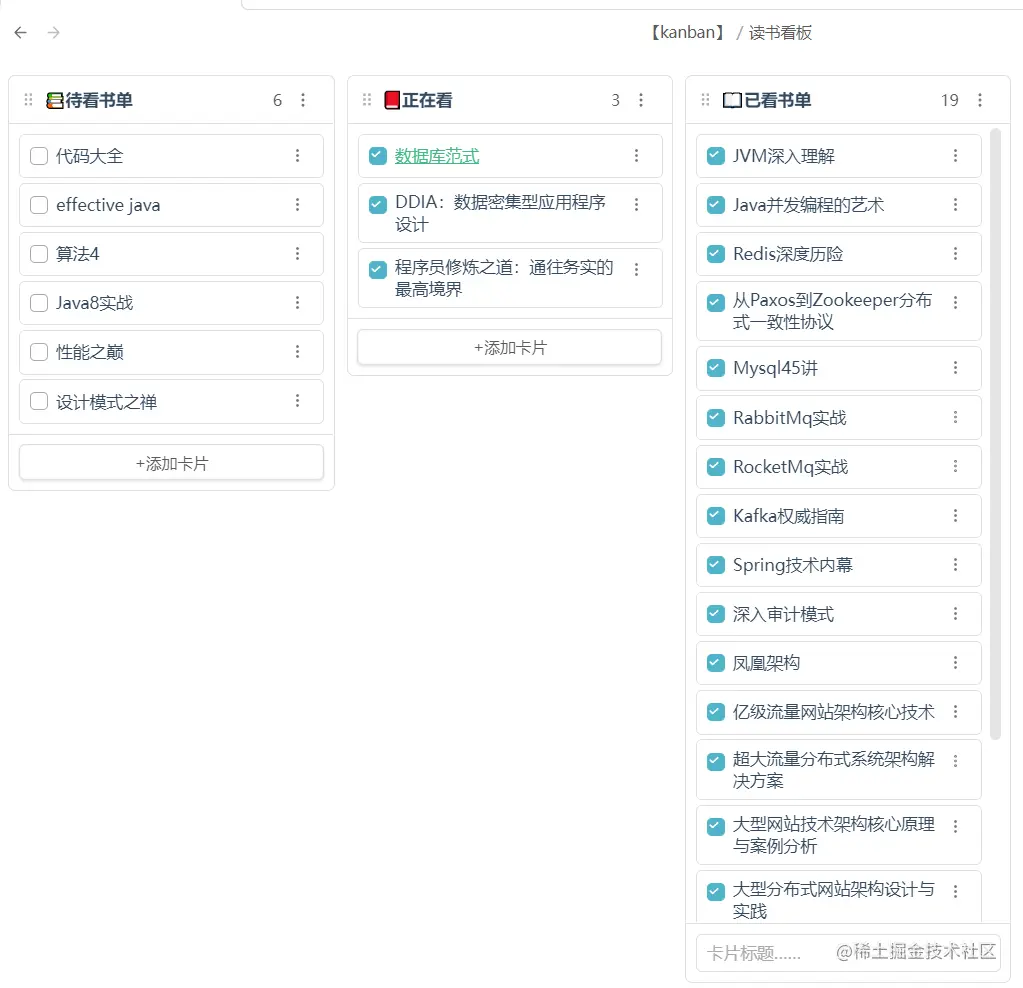Screen dimensions: 1023x988
Task: Open options for the 从Paxos到Zookeeper card
Action: pos(955,302)
